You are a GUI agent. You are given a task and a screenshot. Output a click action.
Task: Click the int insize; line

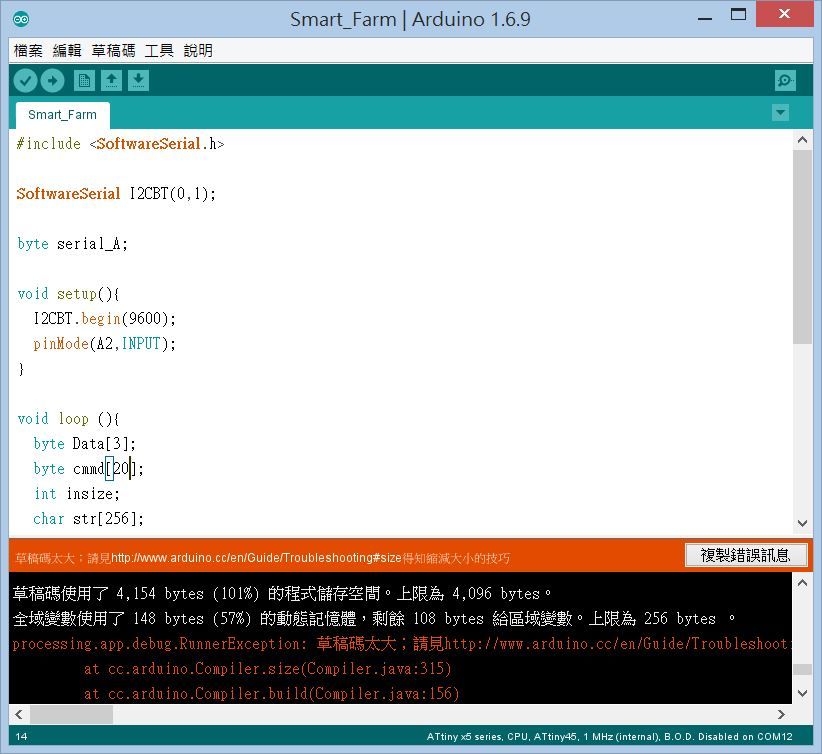click(x=77, y=493)
